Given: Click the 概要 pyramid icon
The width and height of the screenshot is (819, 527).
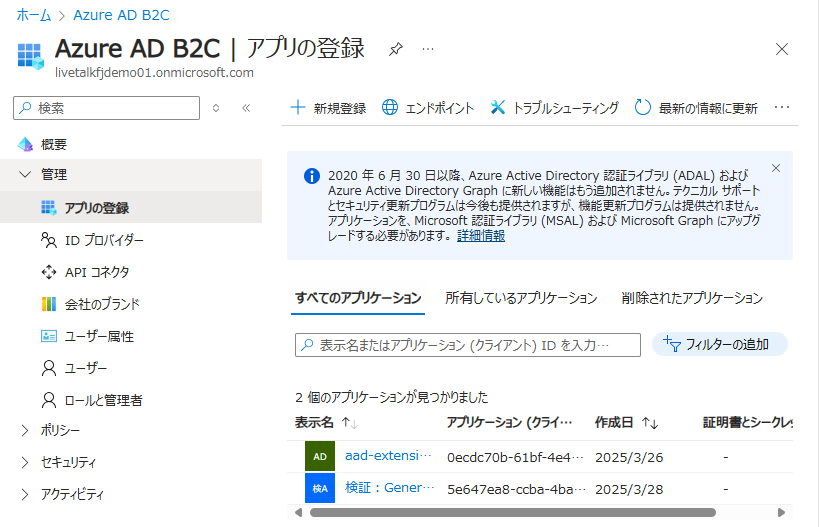Looking at the screenshot, I should pyautogui.click(x=25, y=144).
